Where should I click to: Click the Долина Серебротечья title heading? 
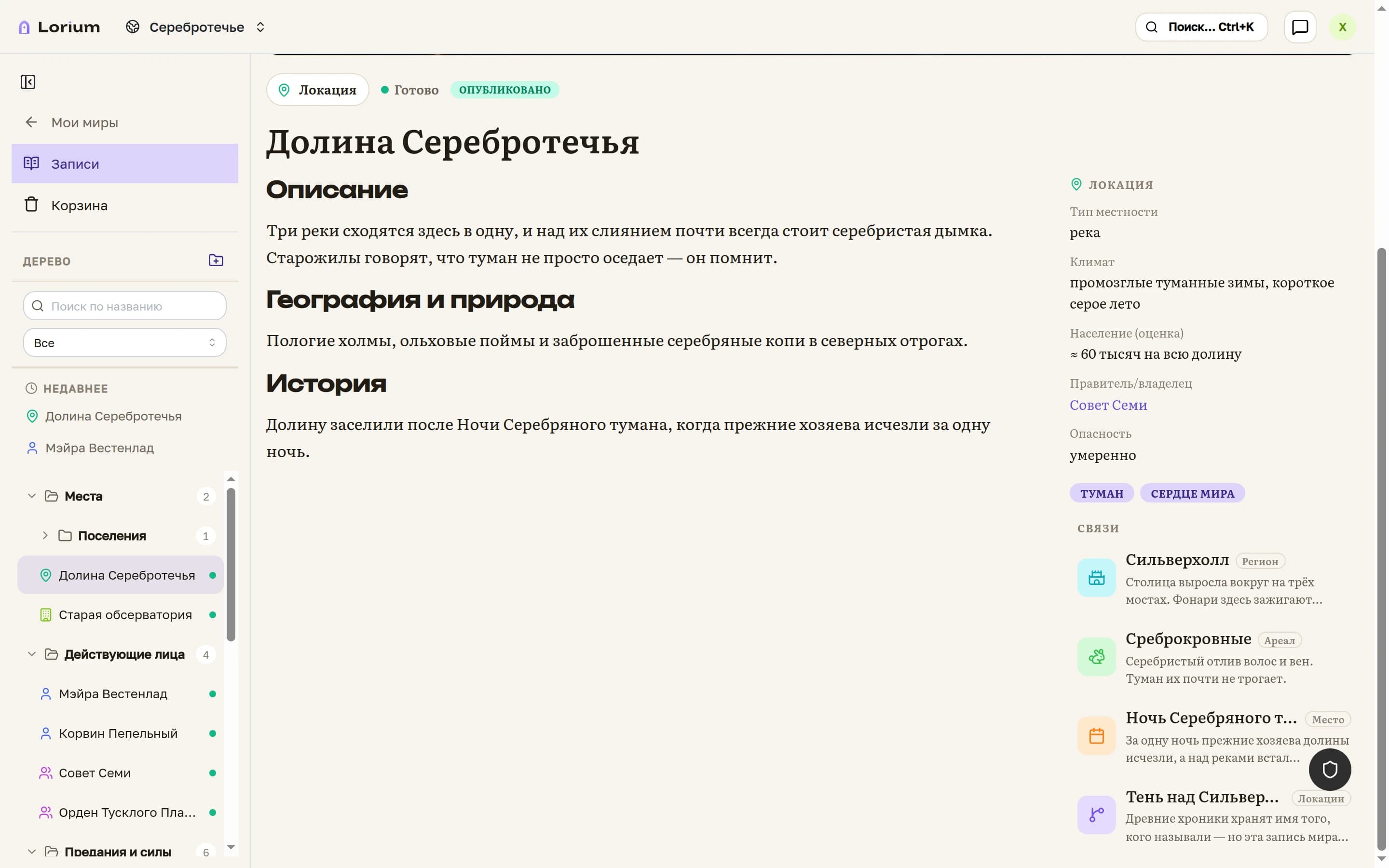[x=452, y=142]
